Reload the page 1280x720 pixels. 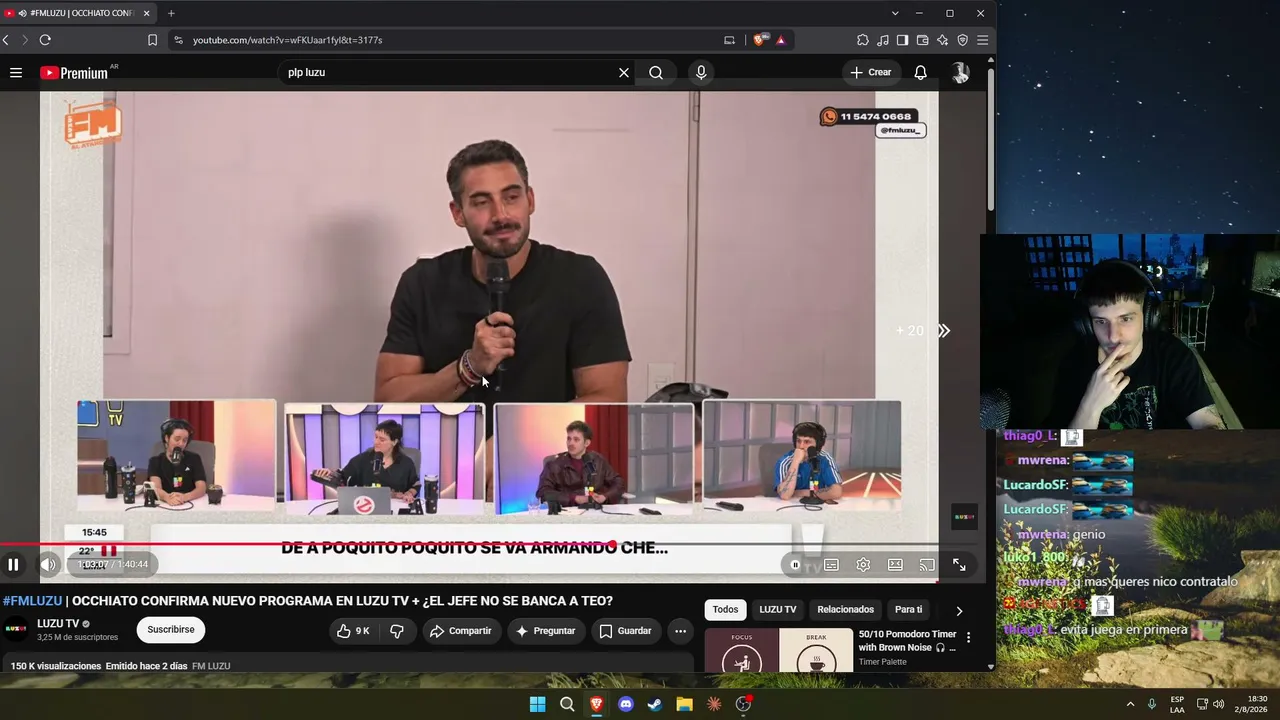45,40
